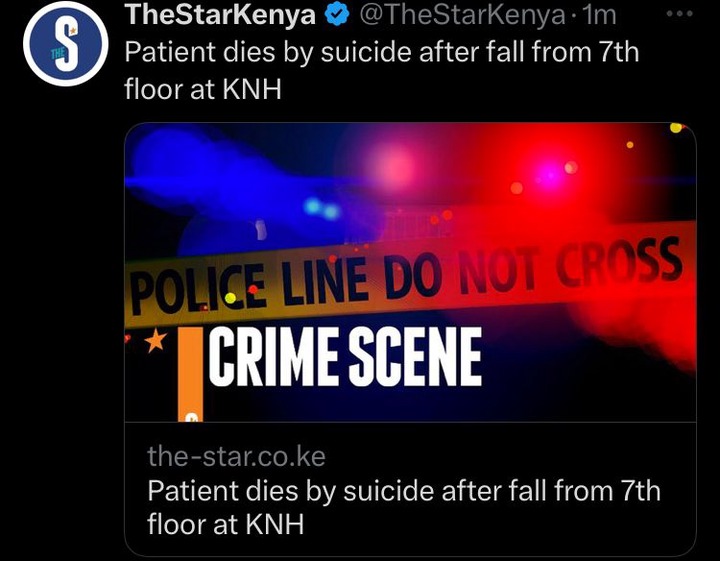
Task: Click the small THE text in the logo
Action: coord(57,54)
